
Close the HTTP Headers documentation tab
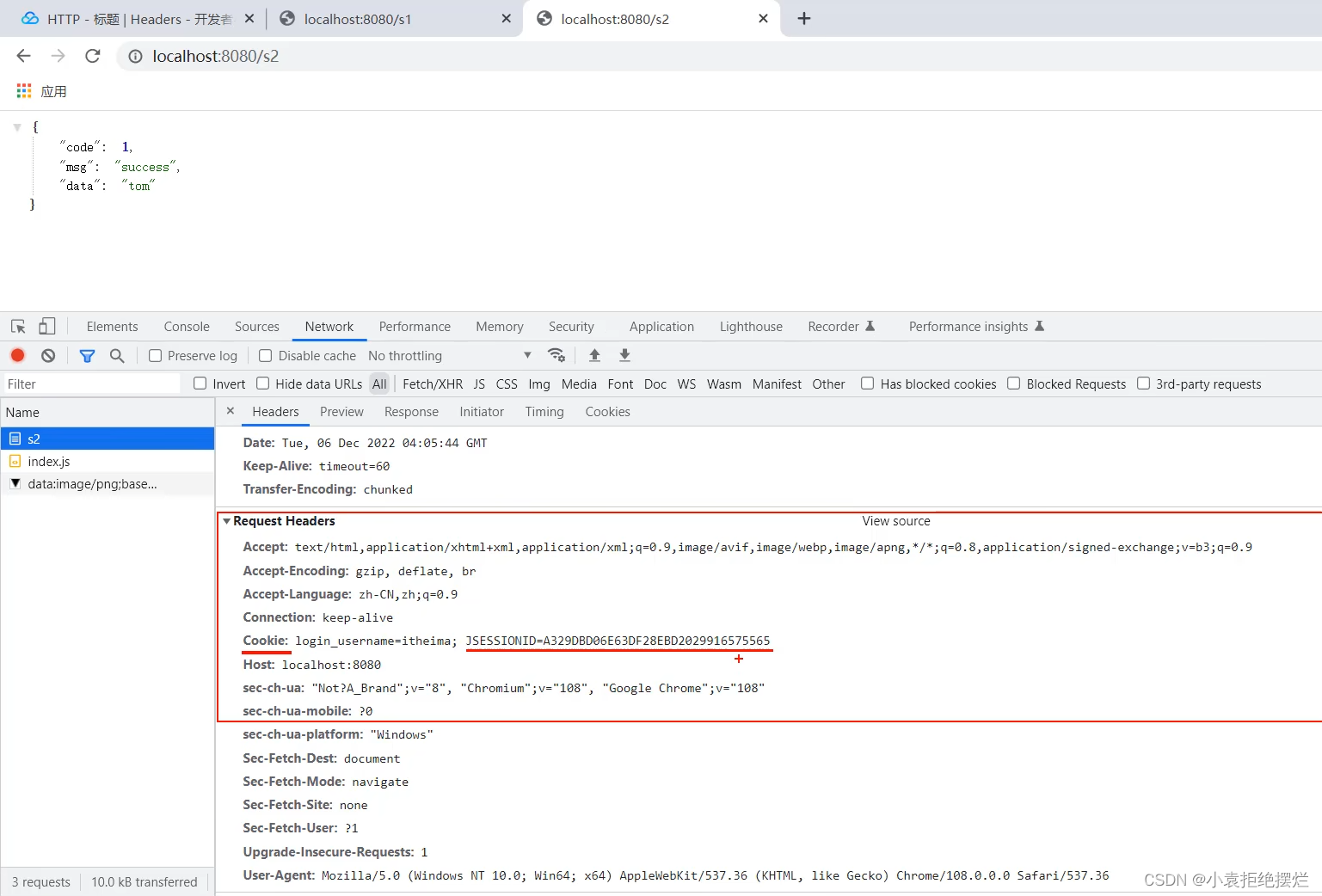249,18
